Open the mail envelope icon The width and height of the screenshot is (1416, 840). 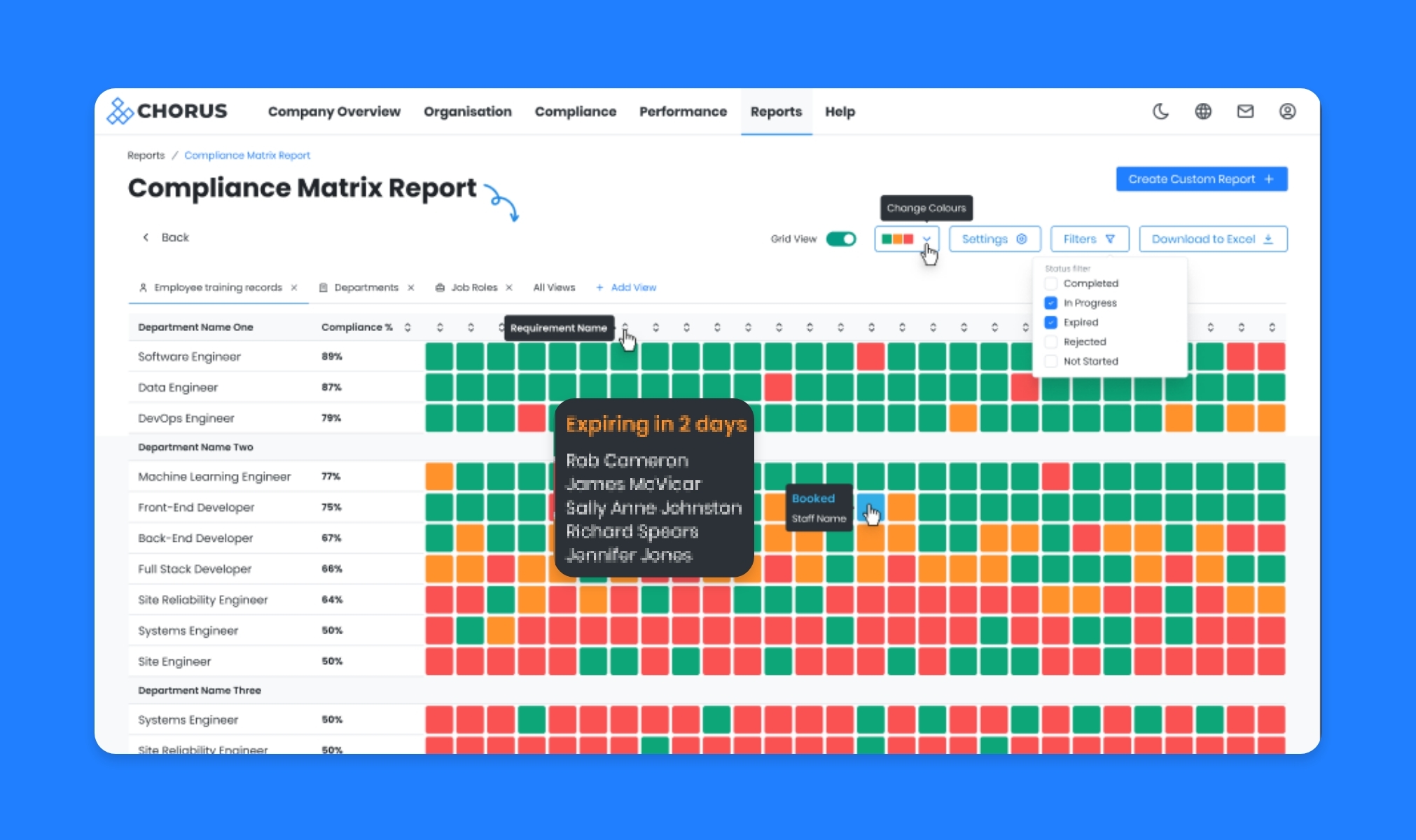[1245, 111]
